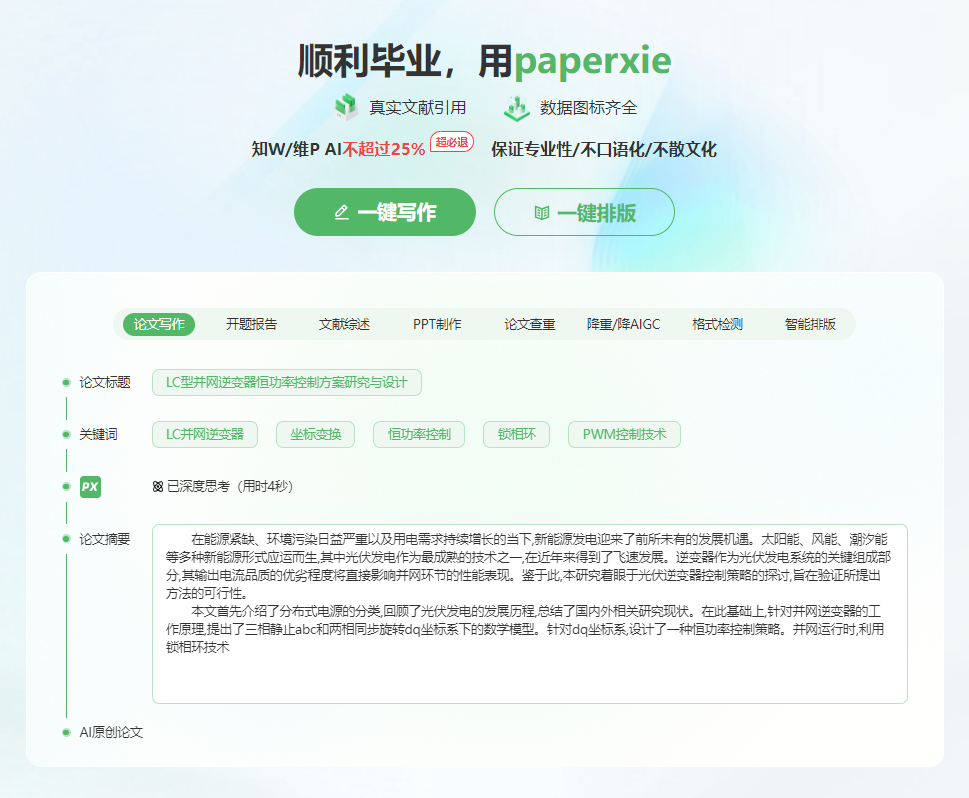This screenshot has height=798, width=969.
Task: Click the red 超必退 badge
Action: [452, 142]
